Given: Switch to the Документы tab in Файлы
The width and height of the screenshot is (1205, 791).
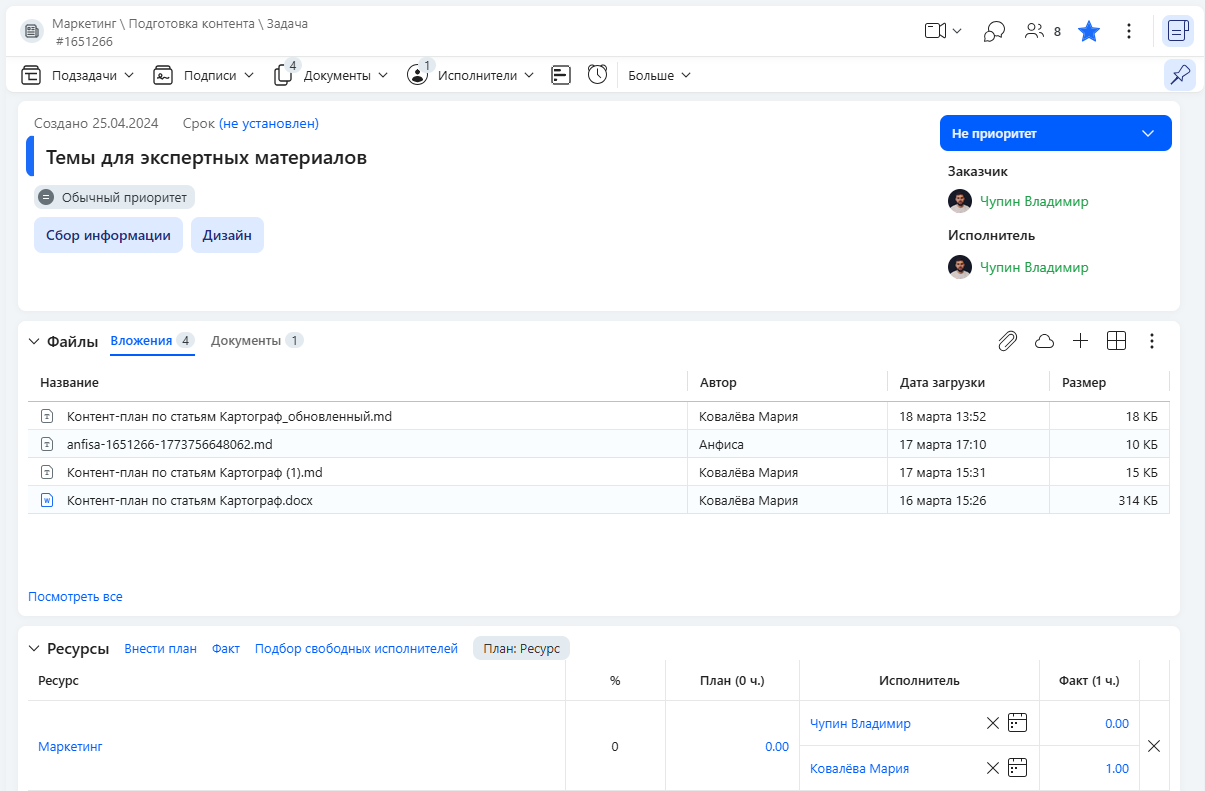Looking at the screenshot, I should coord(257,341).
